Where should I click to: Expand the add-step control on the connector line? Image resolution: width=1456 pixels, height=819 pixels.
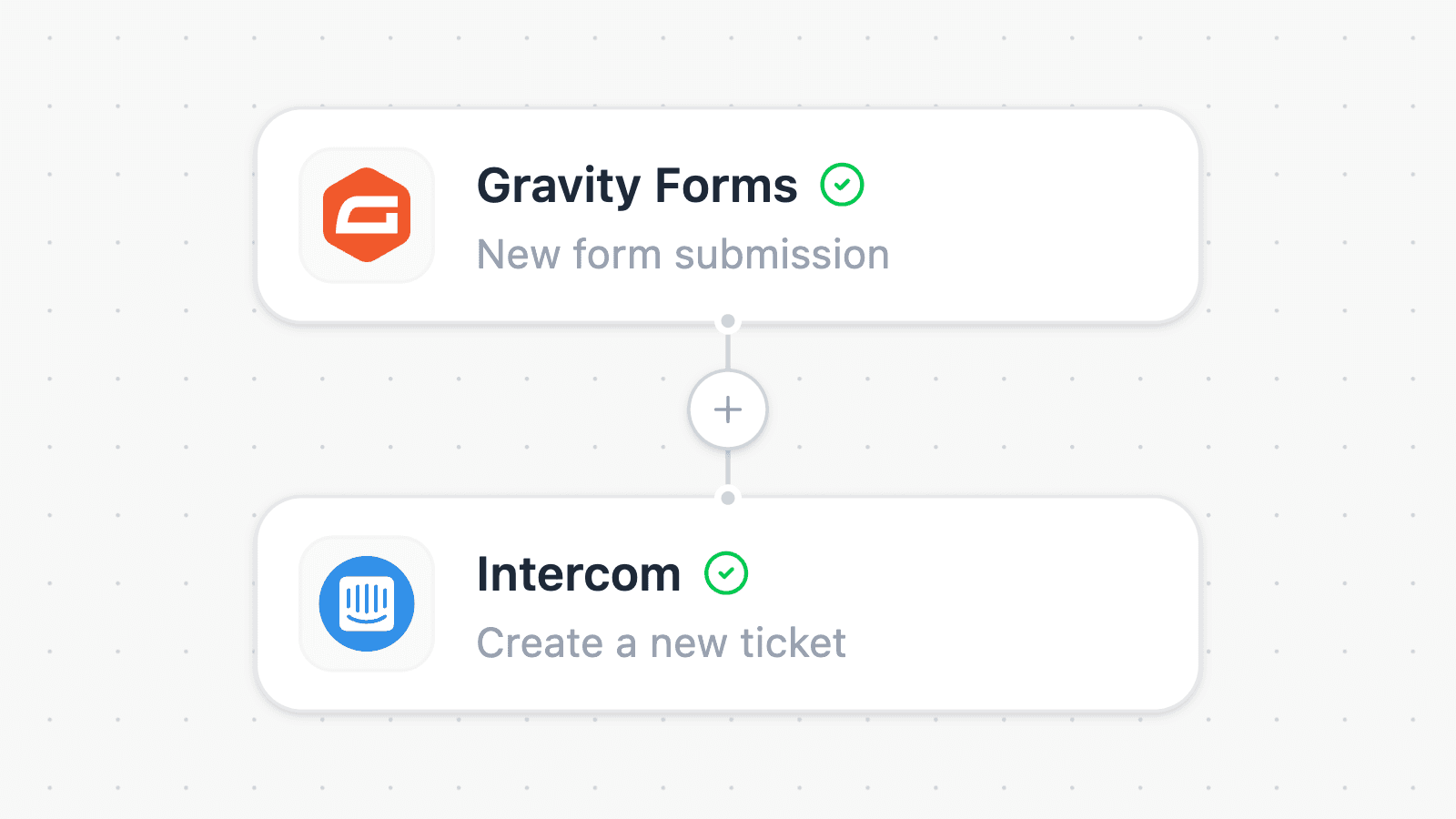727,409
